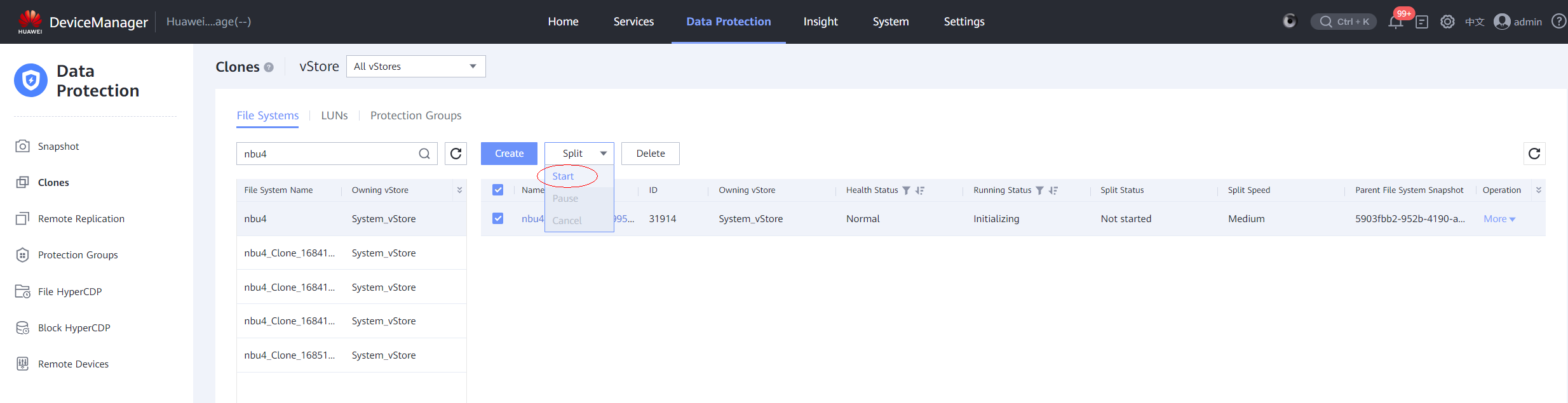Open the All vStores dropdown
Viewport: 1568px width, 403px height.
tap(416, 67)
